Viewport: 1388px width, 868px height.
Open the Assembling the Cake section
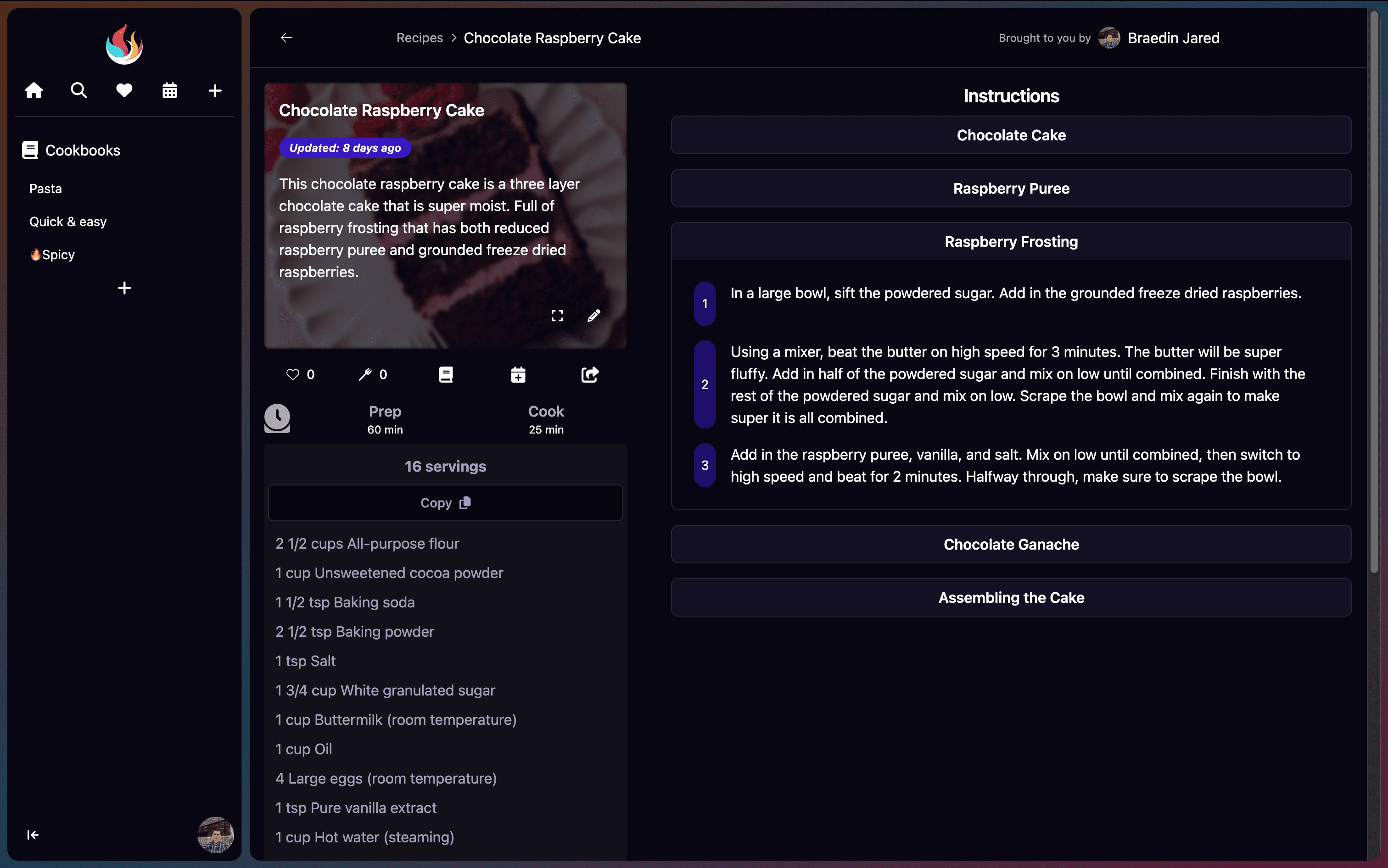point(1011,597)
